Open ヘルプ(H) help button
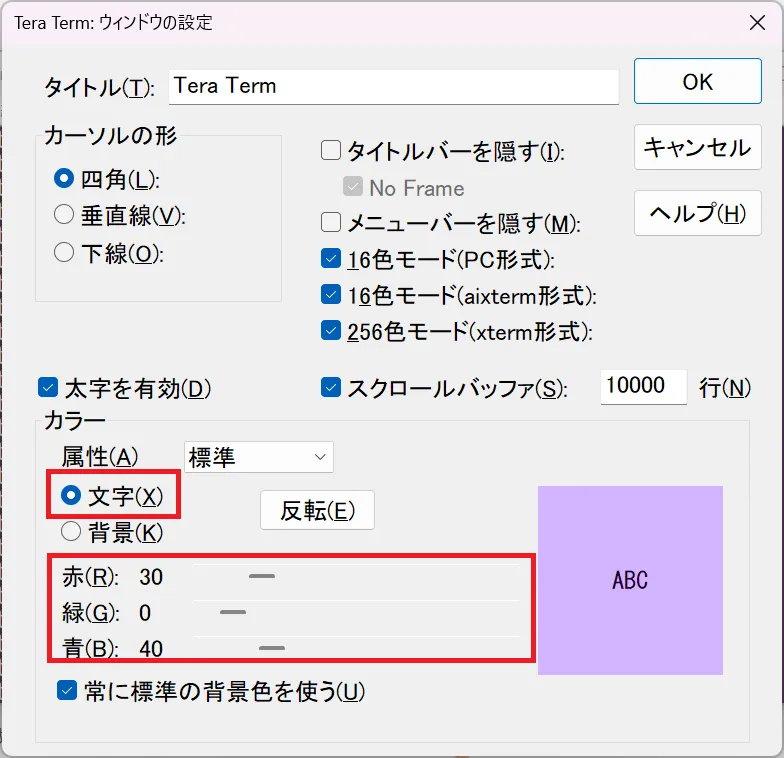Image resolution: width=784 pixels, height=758 pixels. point(698,213)
